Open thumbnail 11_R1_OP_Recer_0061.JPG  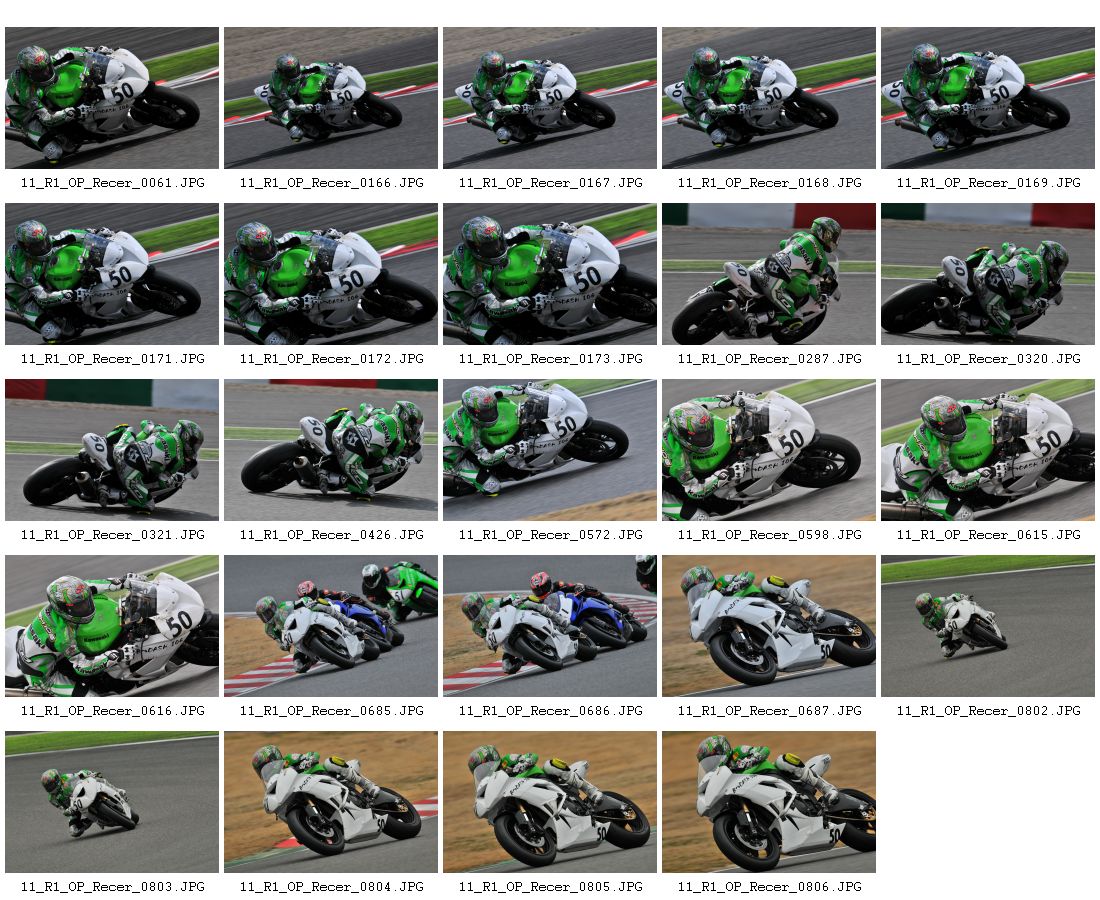pyautogui.click(x=112, y=98)
